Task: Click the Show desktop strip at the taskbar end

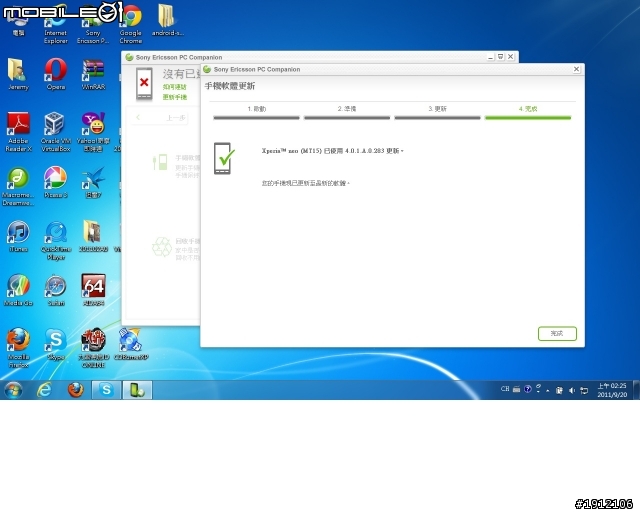Action: [x=636, y=390]
